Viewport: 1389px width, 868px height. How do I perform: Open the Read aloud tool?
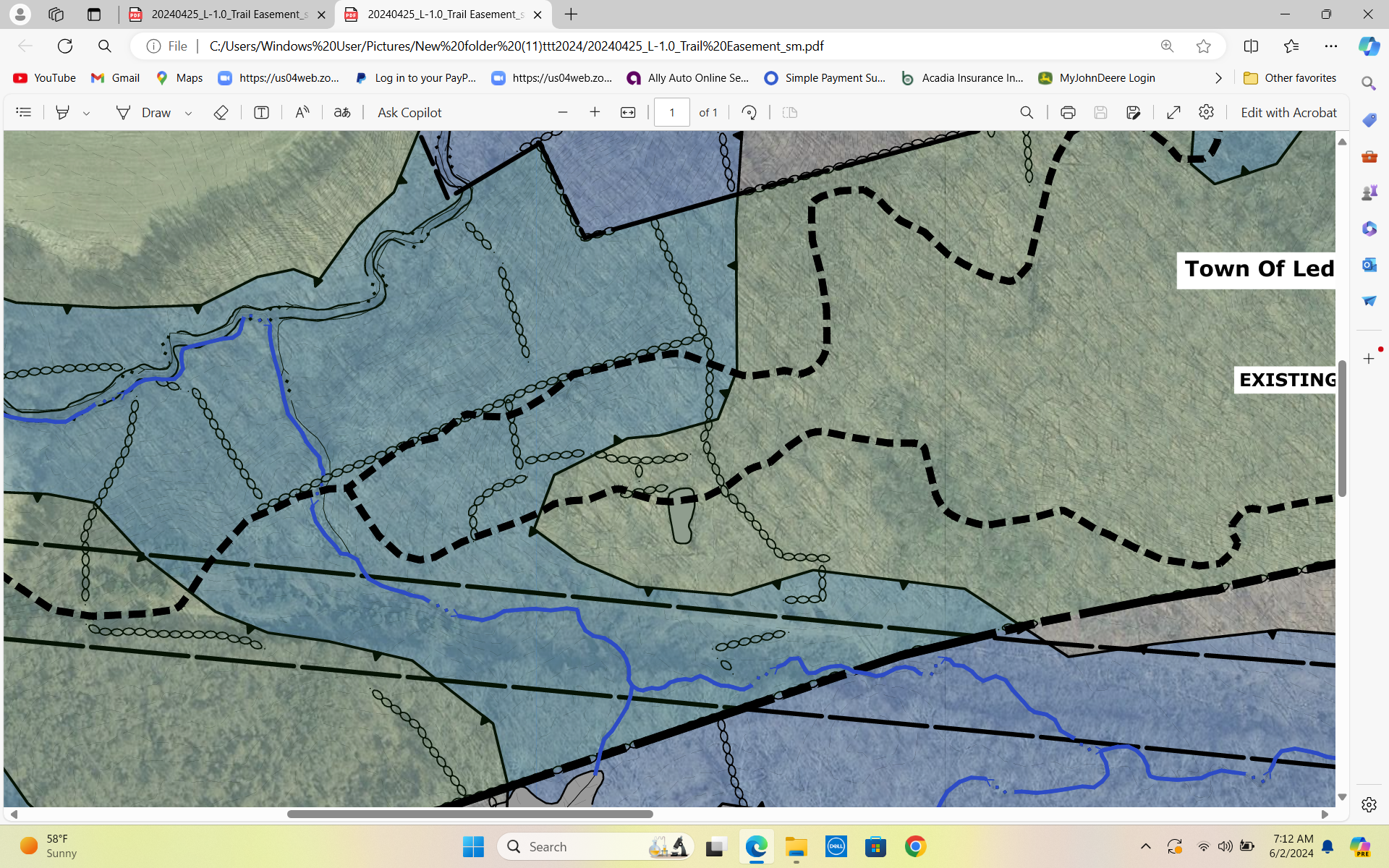302,112
